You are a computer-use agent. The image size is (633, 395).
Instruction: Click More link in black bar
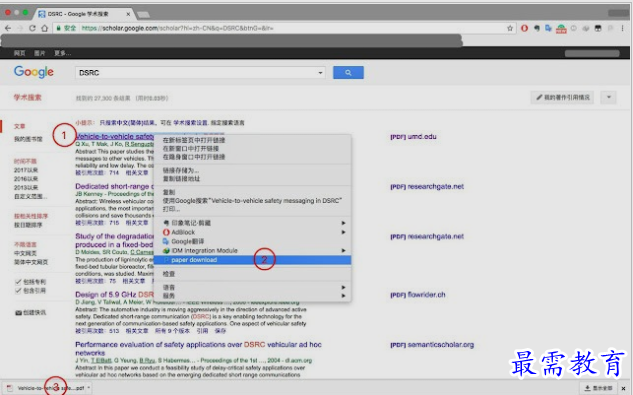63,53
